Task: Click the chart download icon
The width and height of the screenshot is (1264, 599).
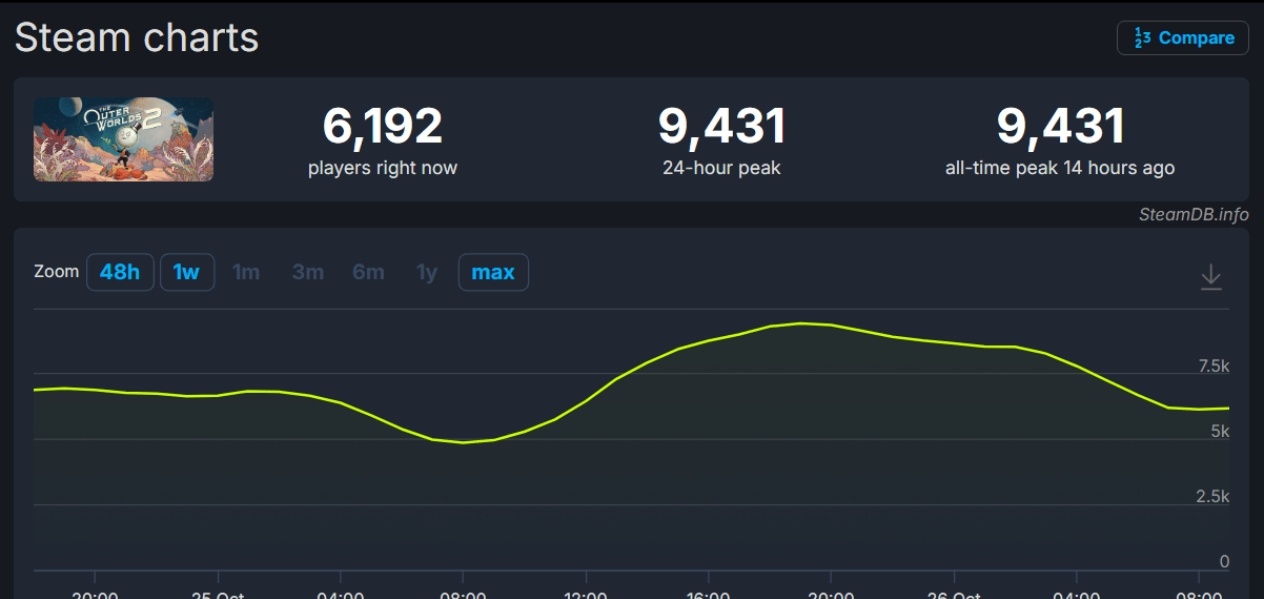Action: (x=1211, y=276)
